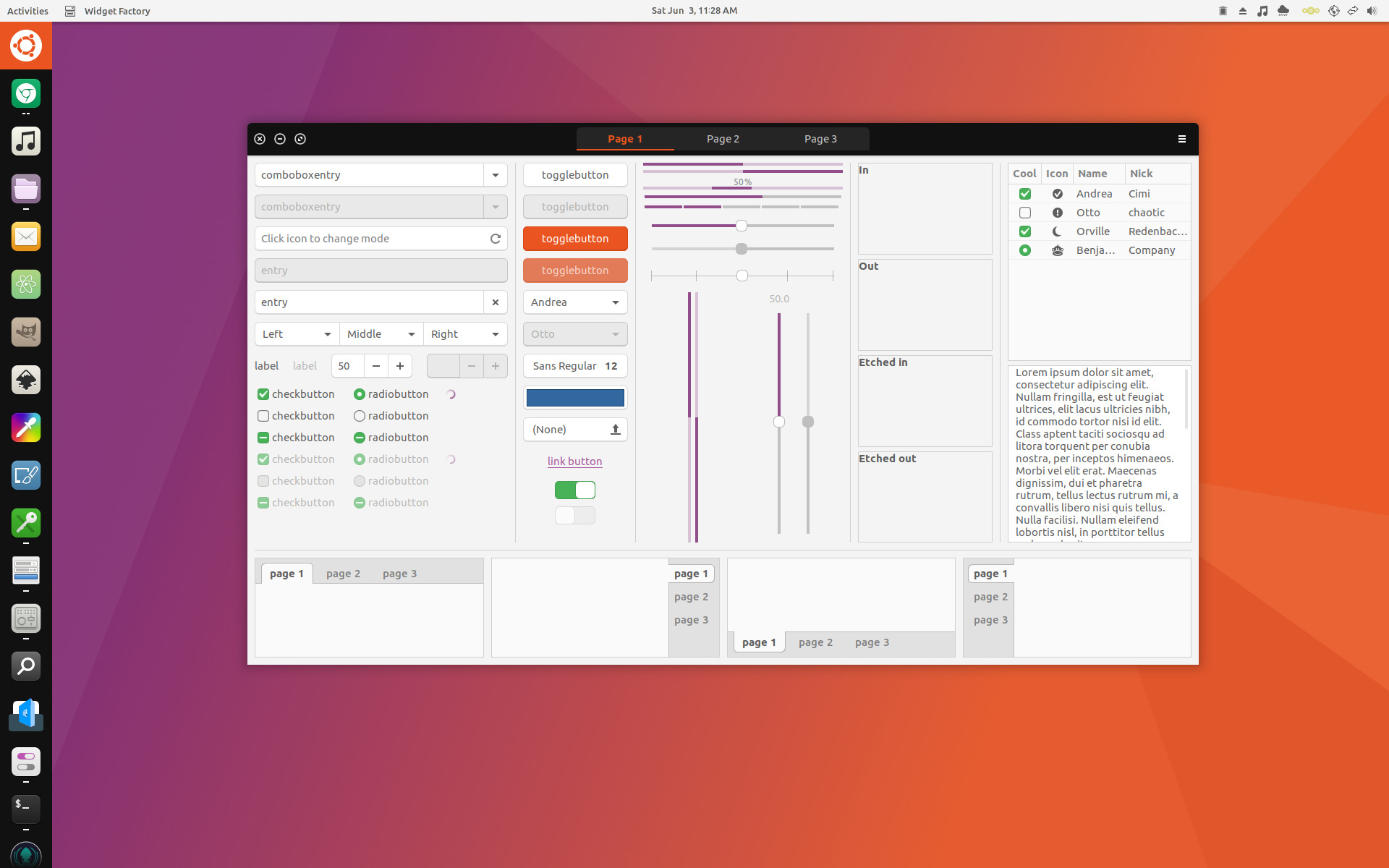Click the moon icon next to Orville row
Image resolution: width=1389 pixels, height=868 pixels.
1057,231
